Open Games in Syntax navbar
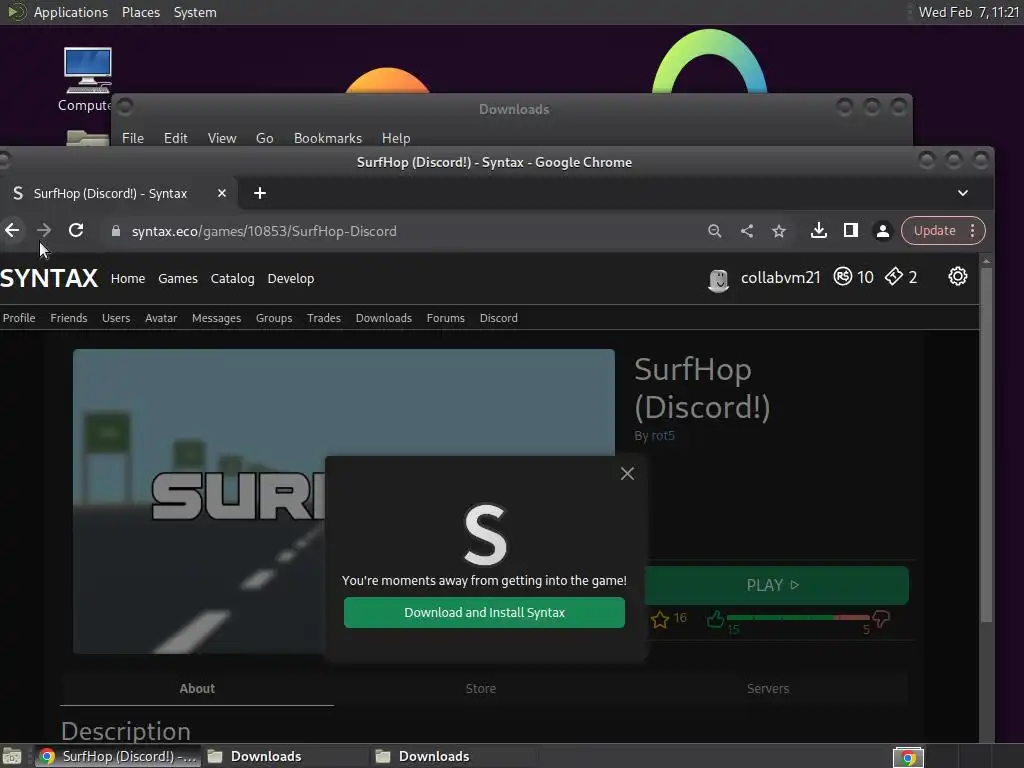This screenshot has width=1024, height=768. click(x=178, y=278)
